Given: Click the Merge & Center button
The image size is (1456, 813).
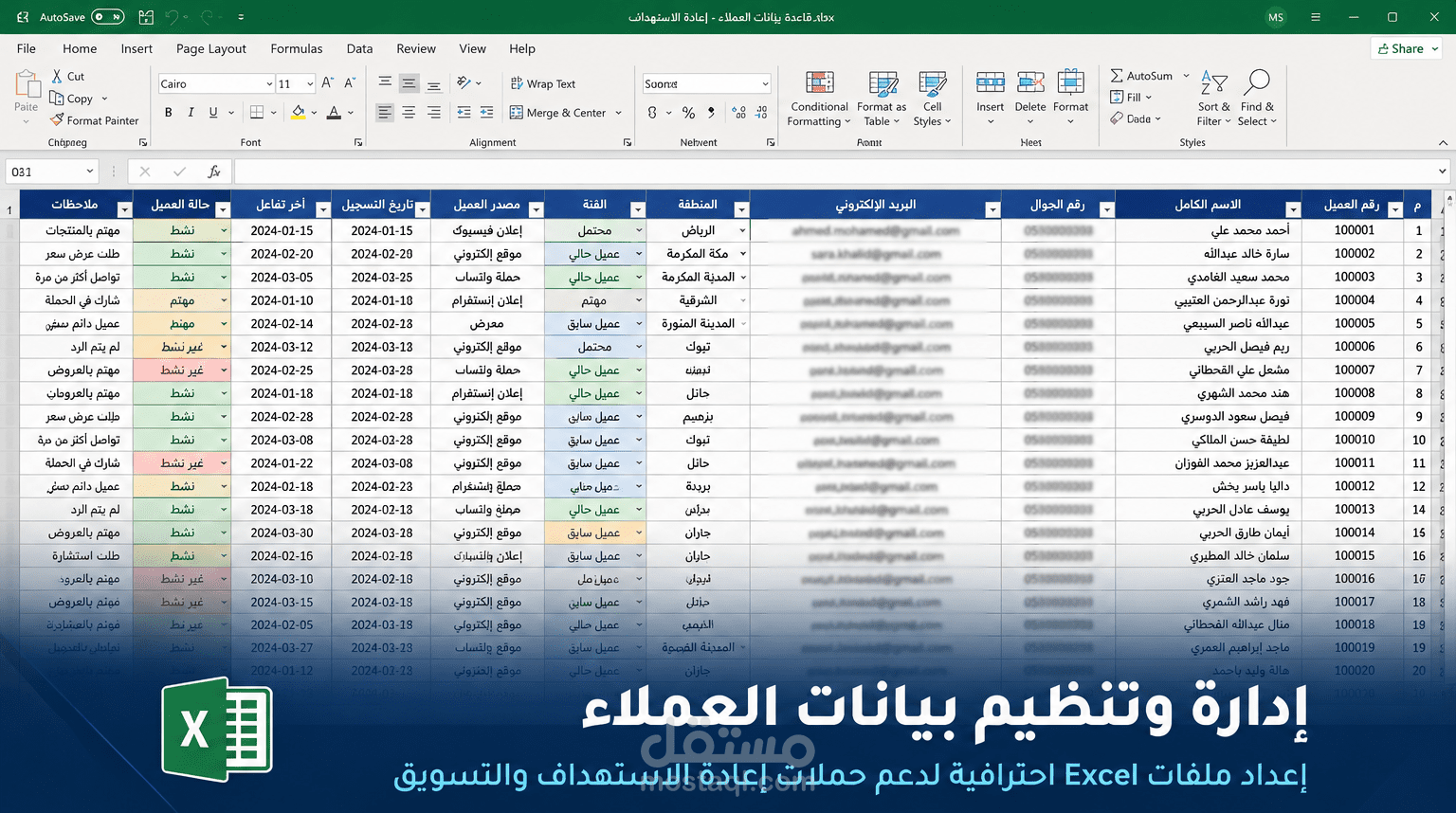Looking at the screenshot, I should (x=558, y=113).
